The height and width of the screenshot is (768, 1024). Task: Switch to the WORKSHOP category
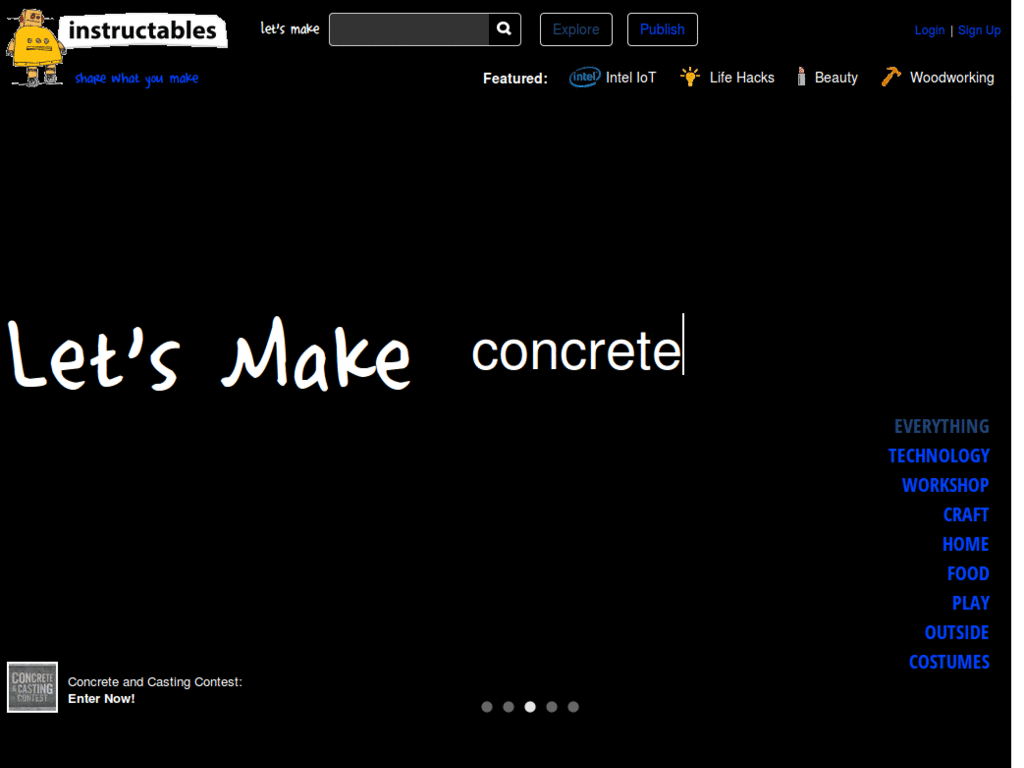pos(945,485)
